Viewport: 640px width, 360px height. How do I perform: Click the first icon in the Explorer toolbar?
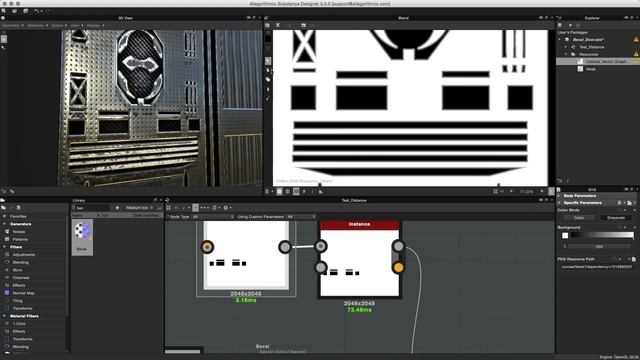(x=560, y=25)
